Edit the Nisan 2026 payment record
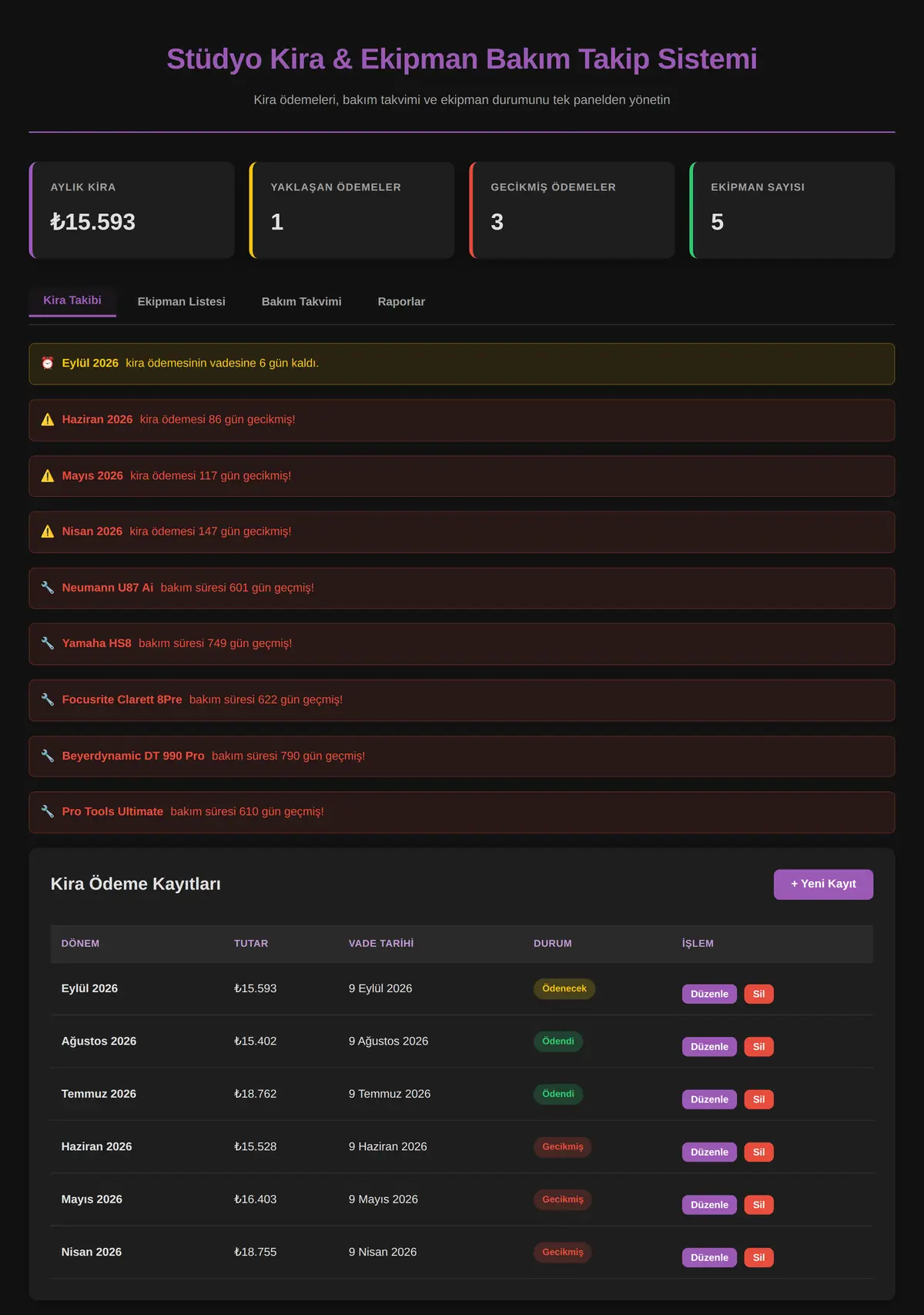Viewport: 924px width, 1315px height. [709, 1258]
